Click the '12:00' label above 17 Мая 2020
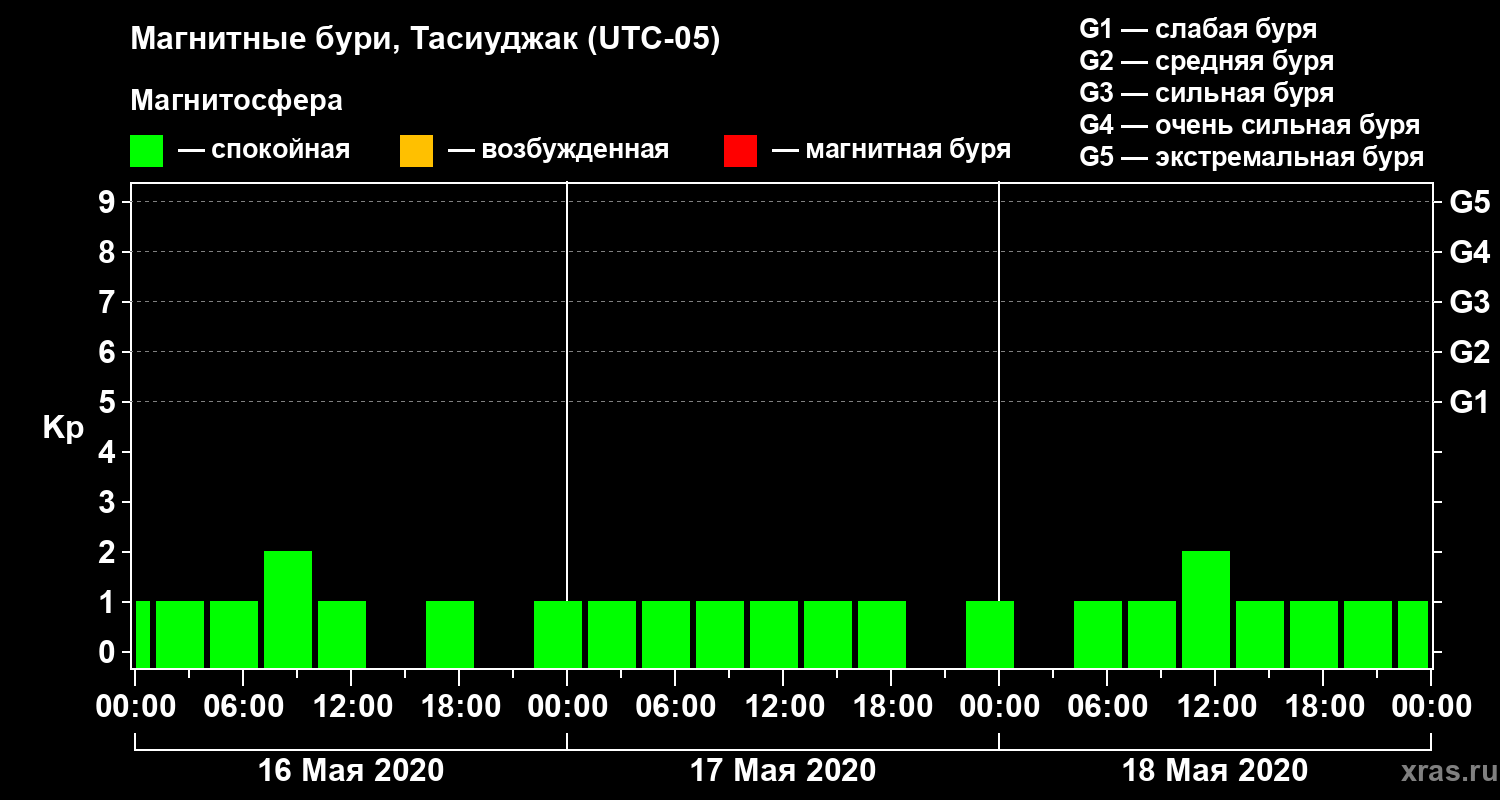The width and height of the screenshot is (1500, 800). [x=783, y=706]
